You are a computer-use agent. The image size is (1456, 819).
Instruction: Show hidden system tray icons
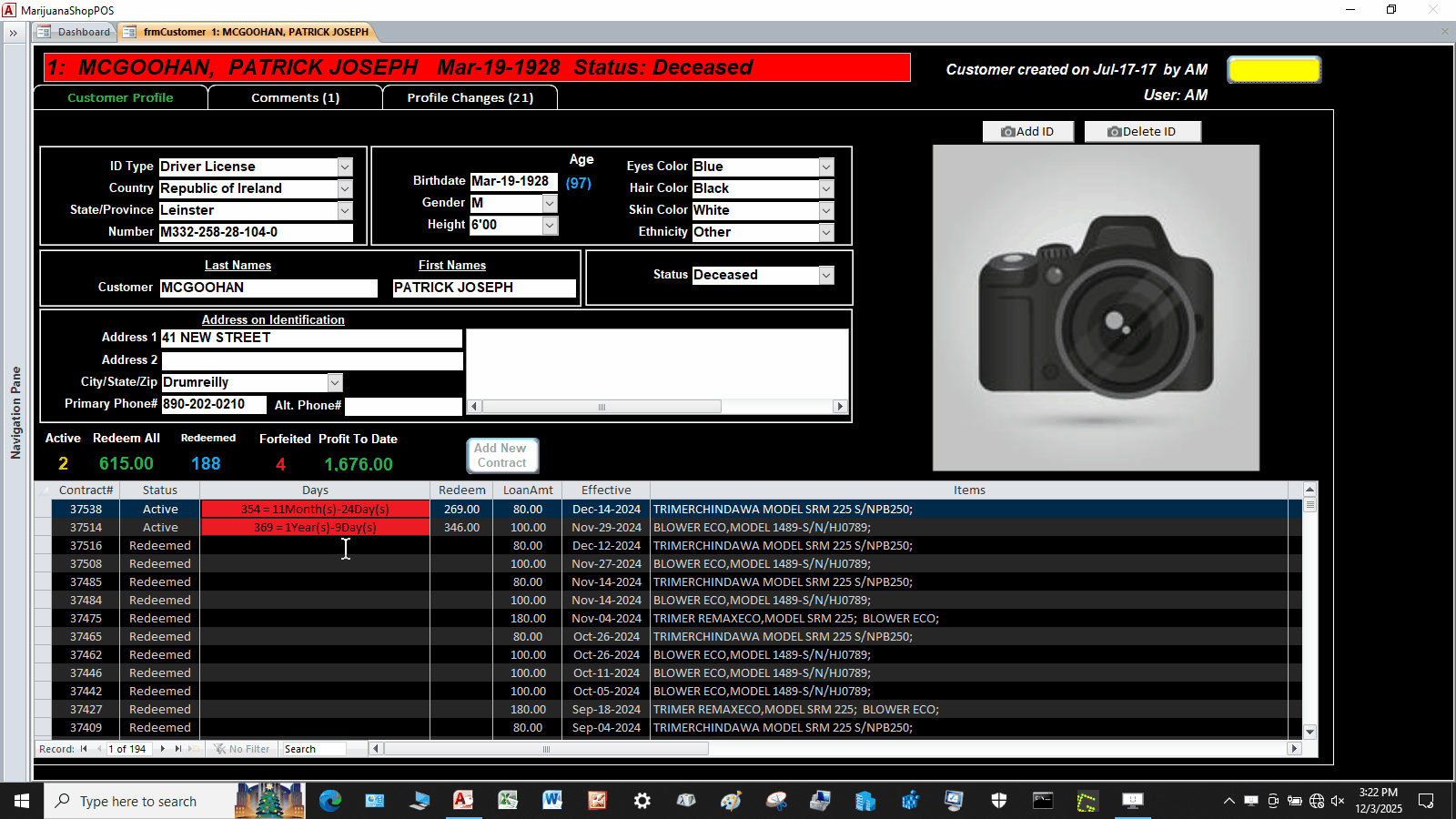pos(1228,801)
